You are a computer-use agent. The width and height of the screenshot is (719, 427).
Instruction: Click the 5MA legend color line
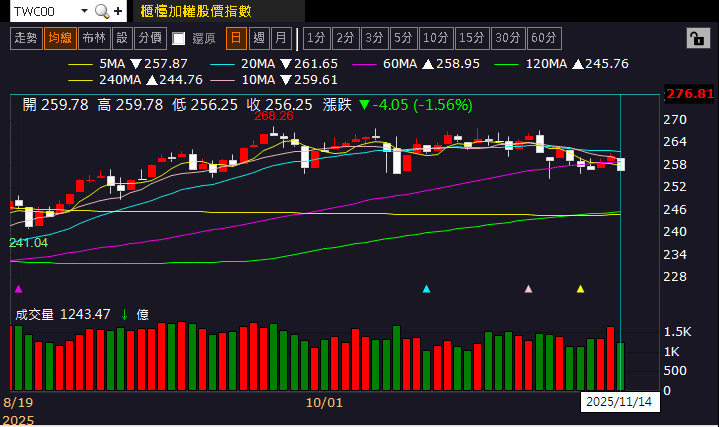tap(80, 65)
